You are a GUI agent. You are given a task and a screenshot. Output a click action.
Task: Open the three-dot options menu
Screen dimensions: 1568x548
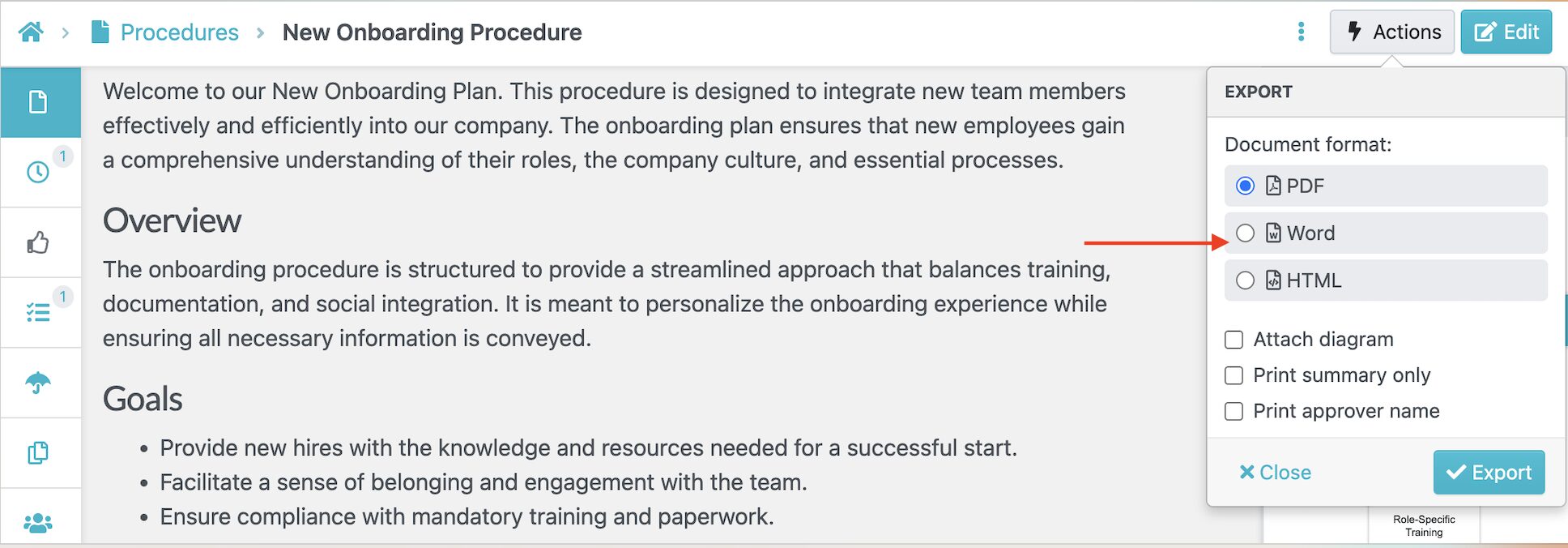point(1302,32)
